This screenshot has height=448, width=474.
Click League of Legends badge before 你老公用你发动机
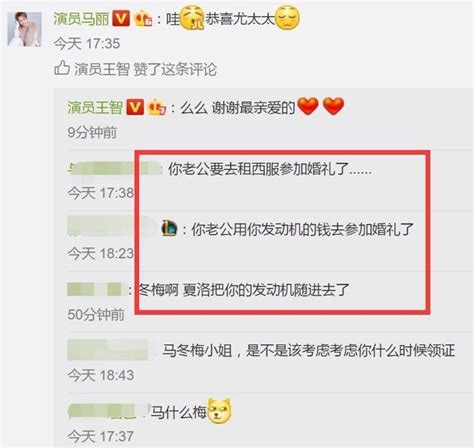point(169,229)
